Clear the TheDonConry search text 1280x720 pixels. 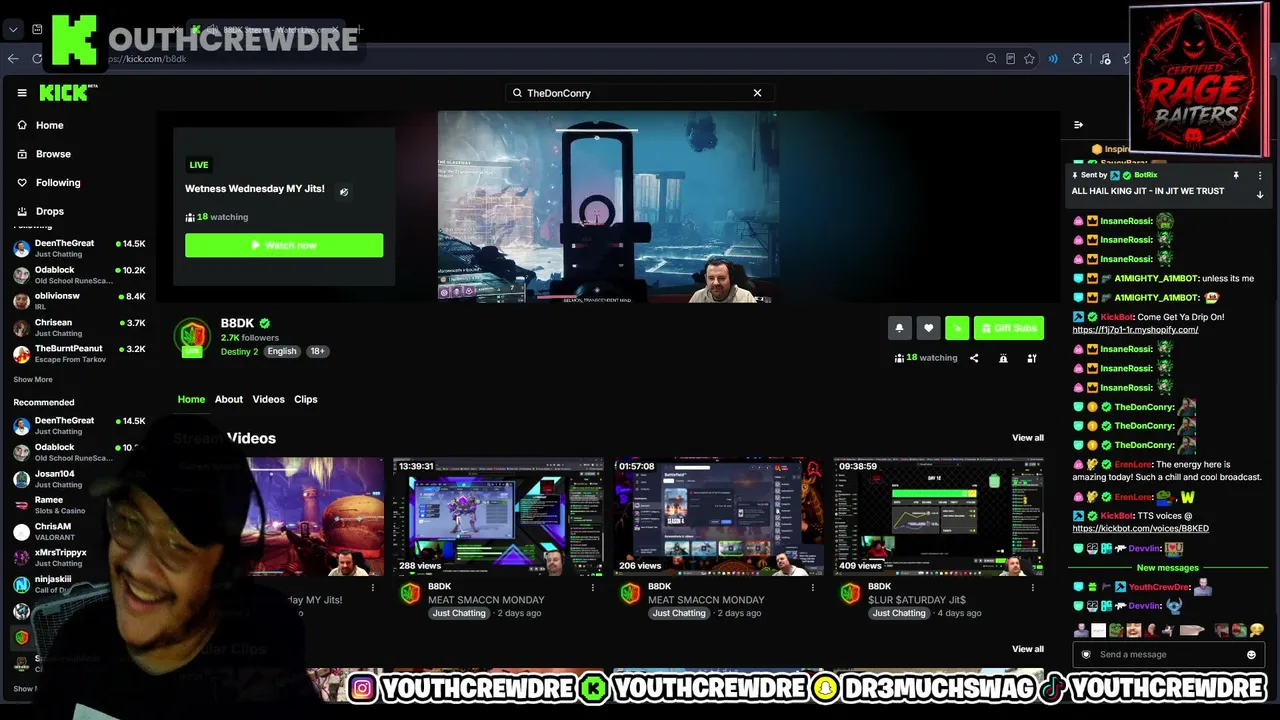[757, 93]
